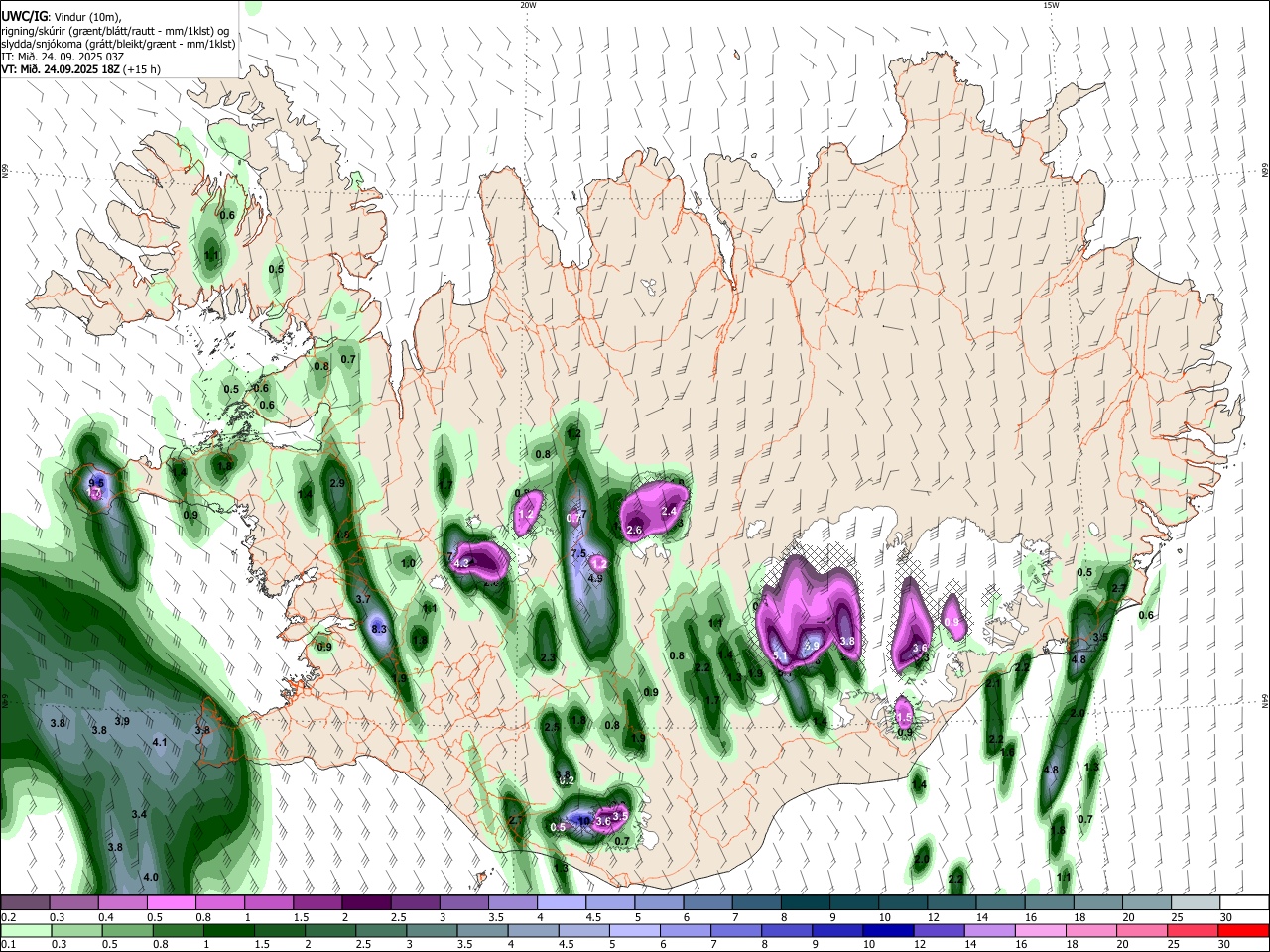
Task: Click the '0.1' label in the rain legend
Action: 8,945
